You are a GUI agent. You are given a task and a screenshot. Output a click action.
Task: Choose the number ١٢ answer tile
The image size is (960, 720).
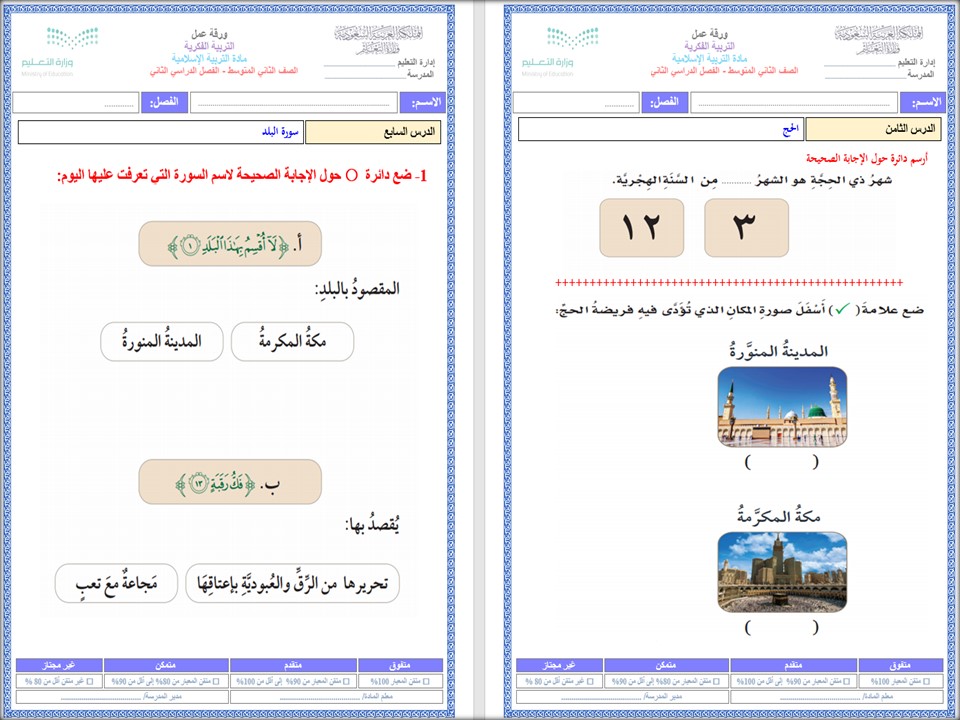(642, 228)
